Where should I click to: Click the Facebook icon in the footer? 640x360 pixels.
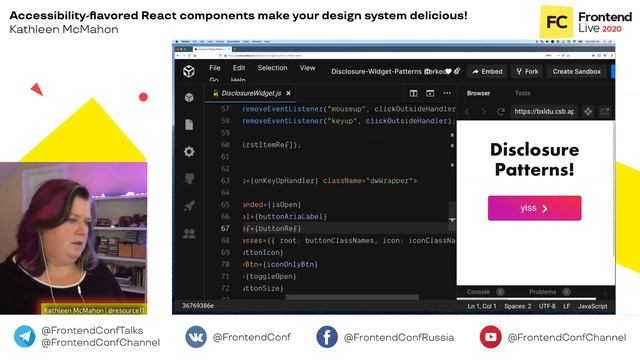point(327,337)
